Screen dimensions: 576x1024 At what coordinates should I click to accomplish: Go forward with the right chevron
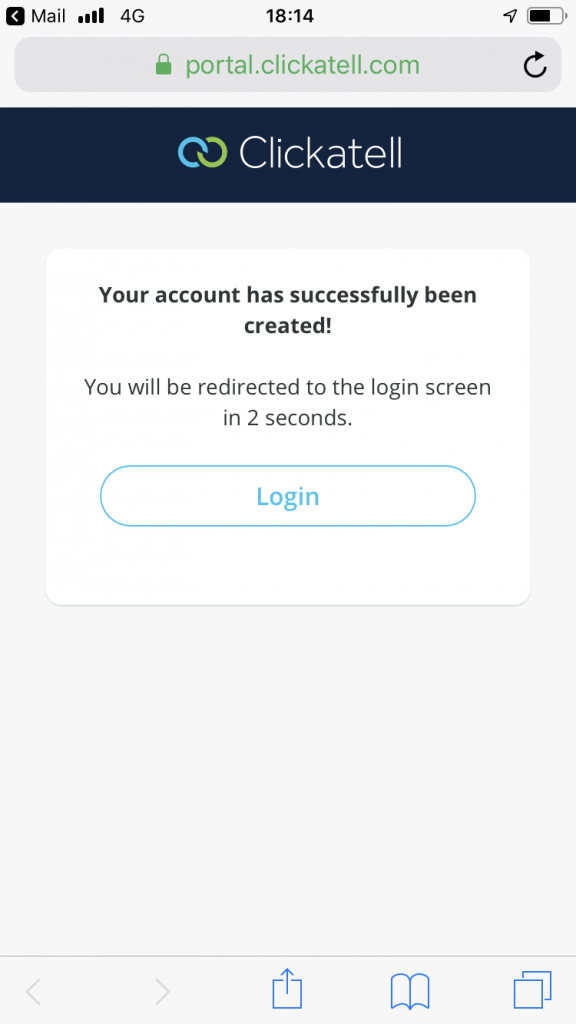[x=163, y=992]
